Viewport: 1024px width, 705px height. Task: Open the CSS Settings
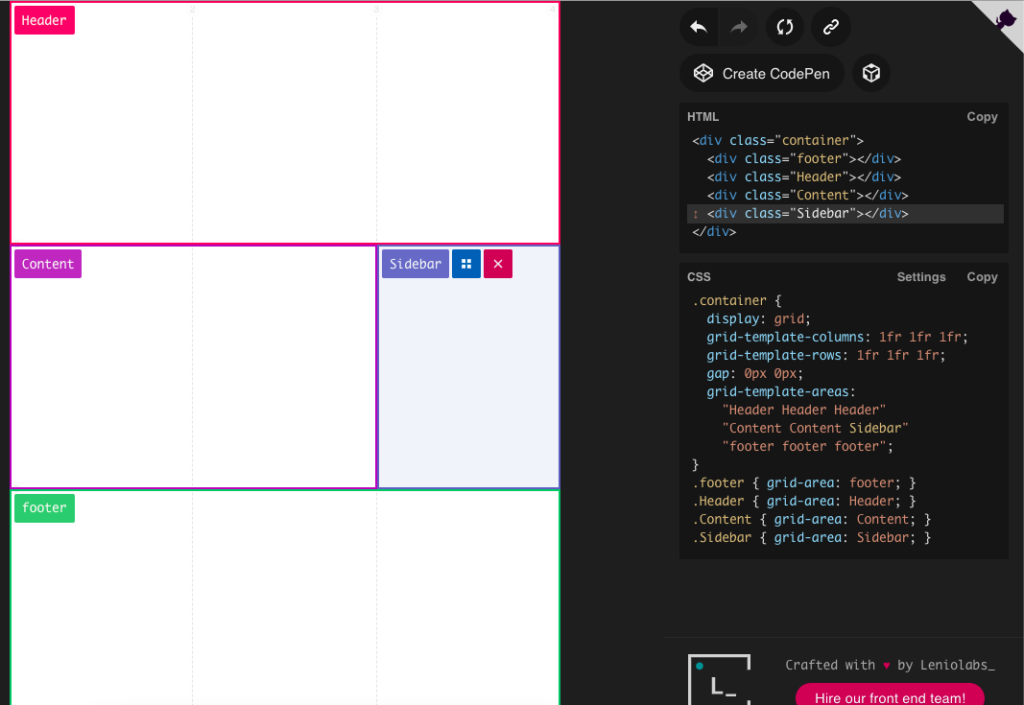click(921, 277)
